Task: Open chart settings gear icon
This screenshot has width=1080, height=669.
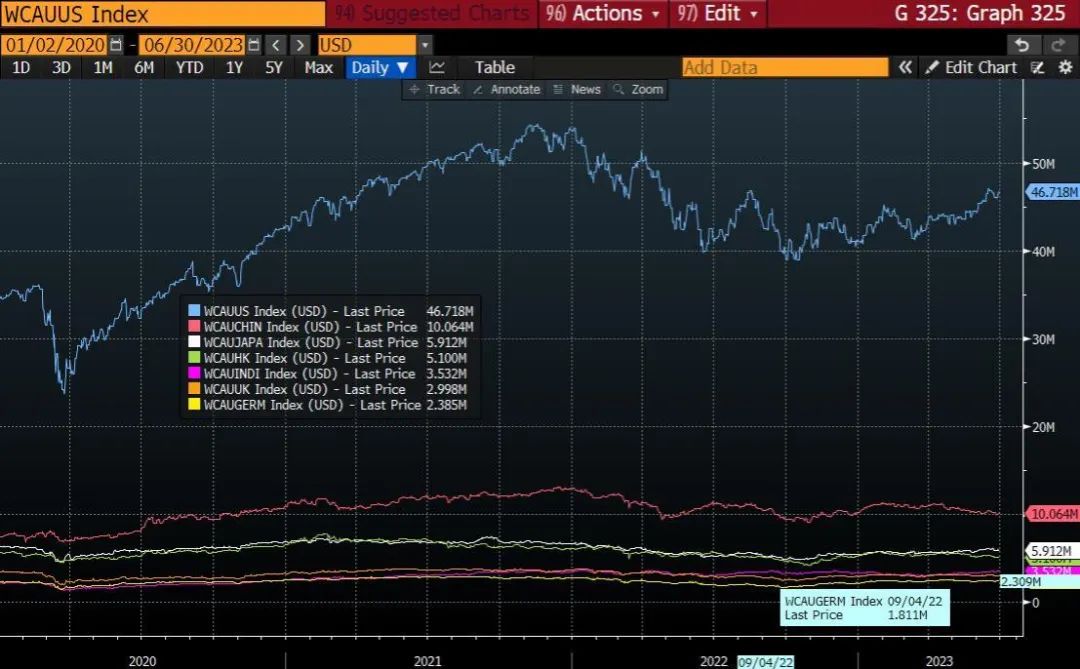Action: (x=1063, y=68)
